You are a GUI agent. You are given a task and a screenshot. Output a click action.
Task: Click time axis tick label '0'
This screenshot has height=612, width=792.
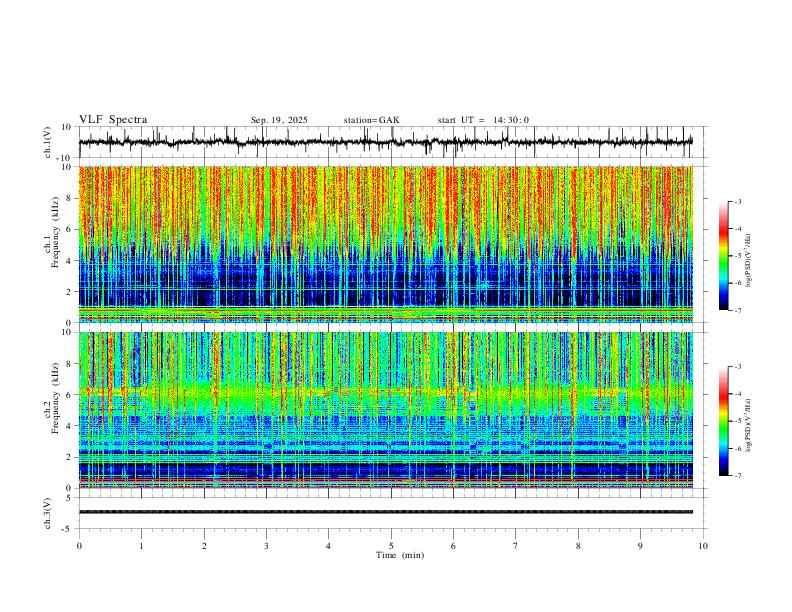[x=79, y=546]
